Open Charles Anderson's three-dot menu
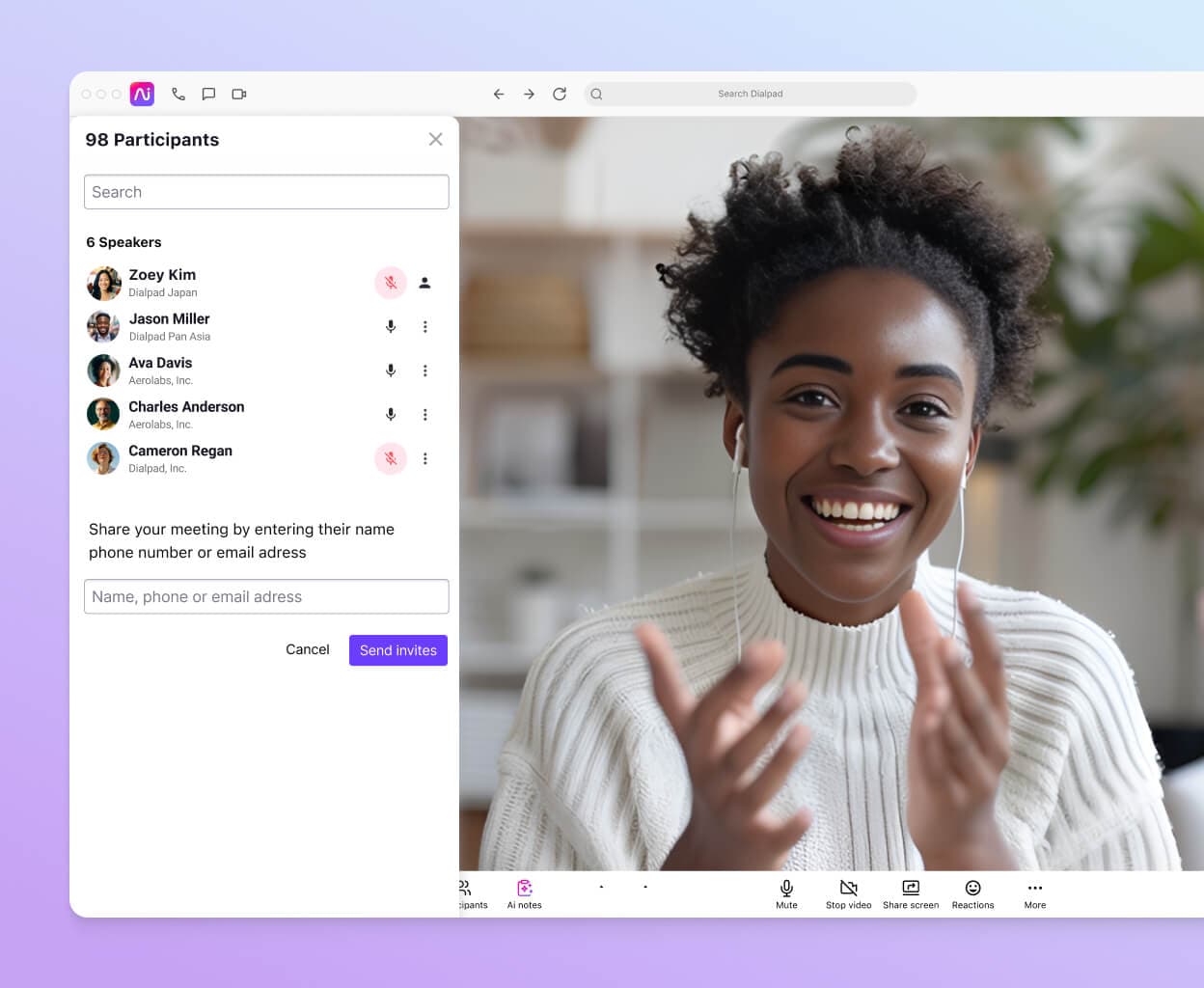The width and height of the screenshot is (1204, 988). pos(425,415)
